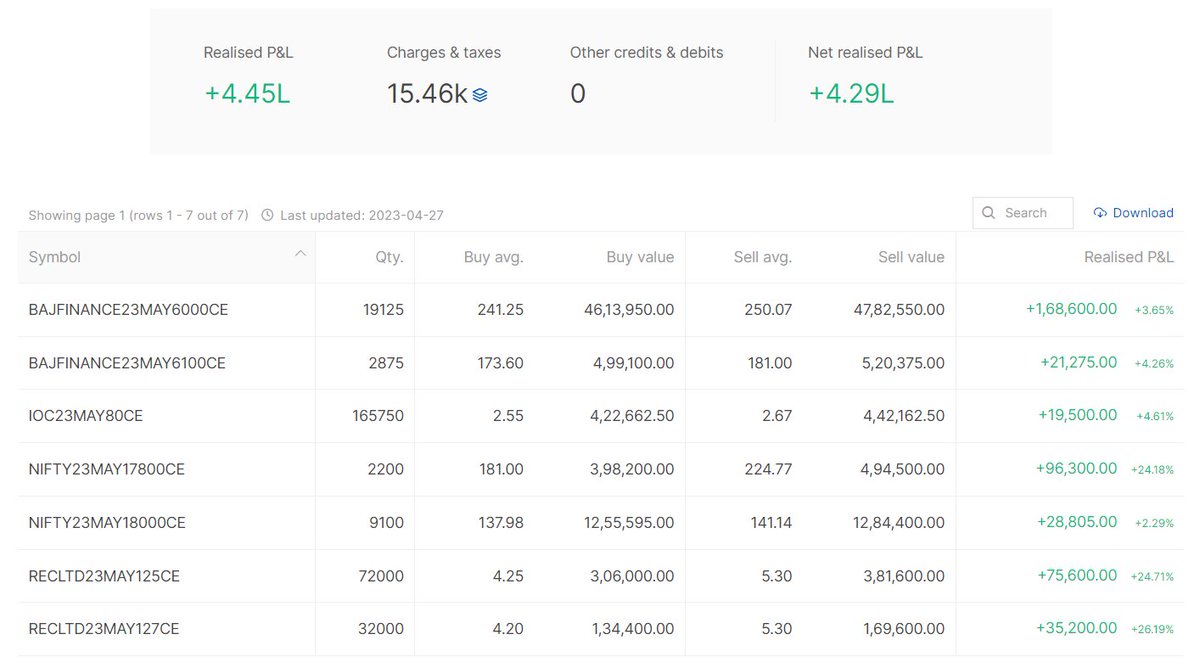Click Charges & taxes value 15.46k
Image resolution: width=1200 pixels, height=668 pixels.
point(427,94)
